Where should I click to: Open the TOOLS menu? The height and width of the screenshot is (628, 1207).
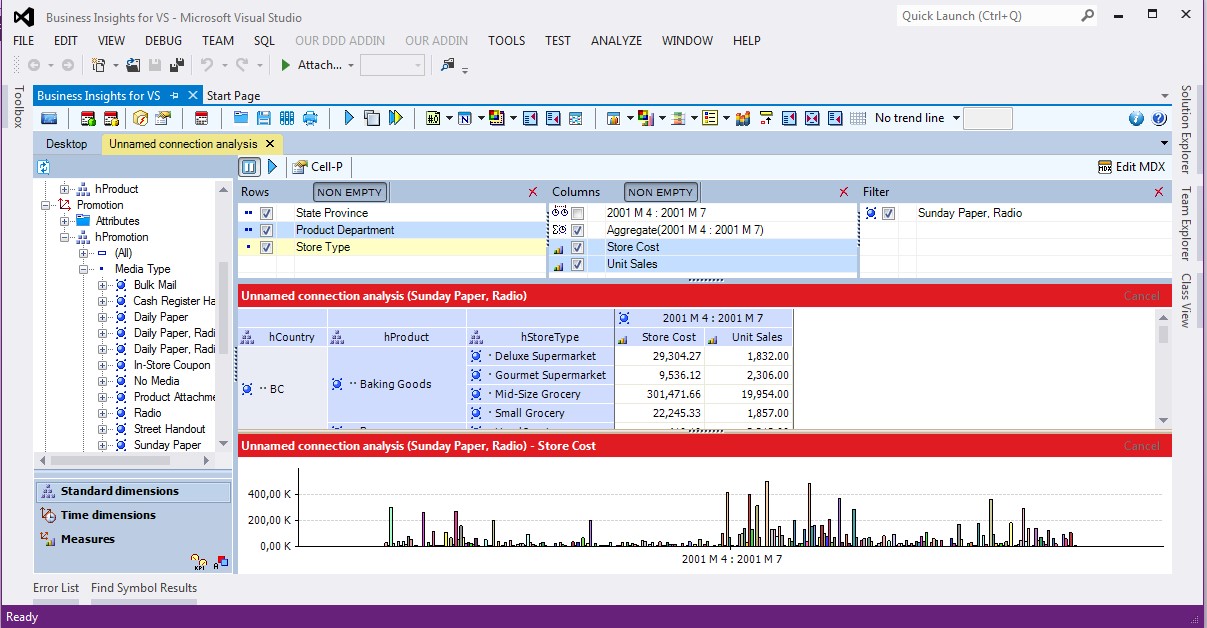pos(506,41)
